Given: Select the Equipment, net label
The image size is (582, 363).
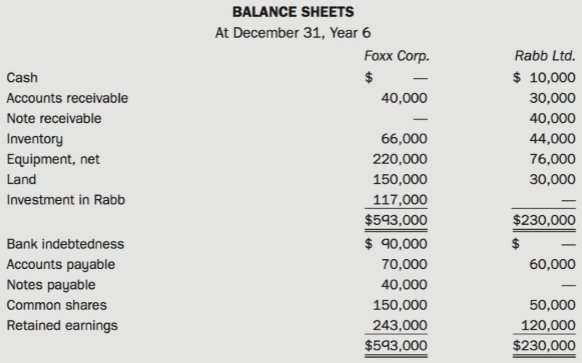Looking at the screenshot, I should tap(53, 159).
